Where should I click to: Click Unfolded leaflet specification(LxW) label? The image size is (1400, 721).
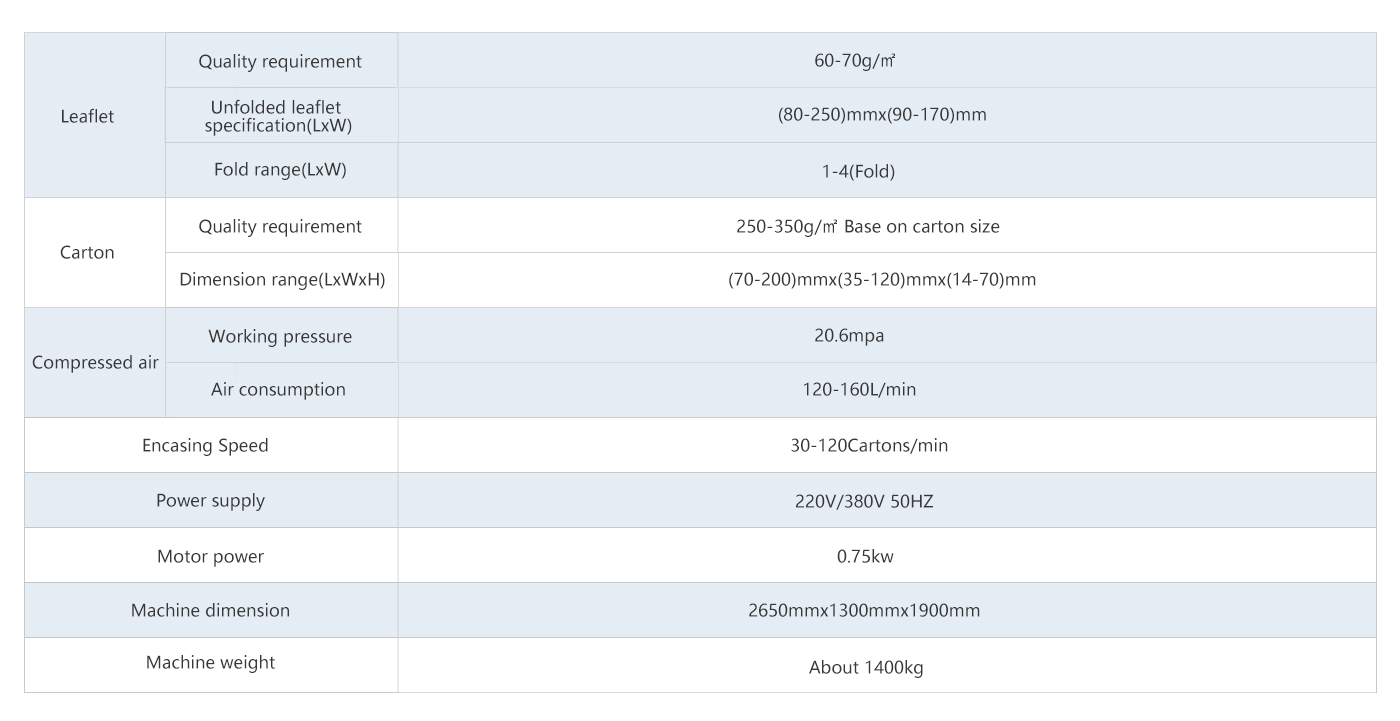tap(279, 116)
